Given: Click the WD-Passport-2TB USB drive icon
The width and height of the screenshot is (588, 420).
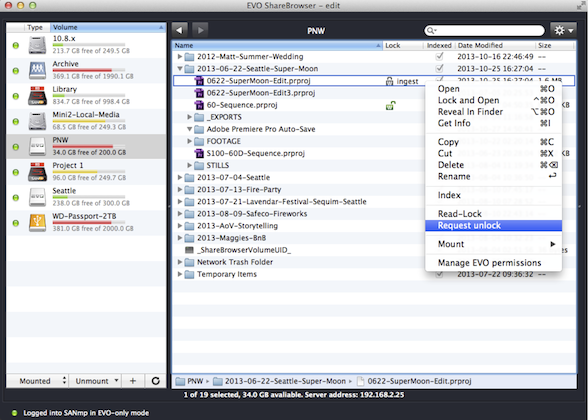Looking at the screenshot, I should point(38,223).
